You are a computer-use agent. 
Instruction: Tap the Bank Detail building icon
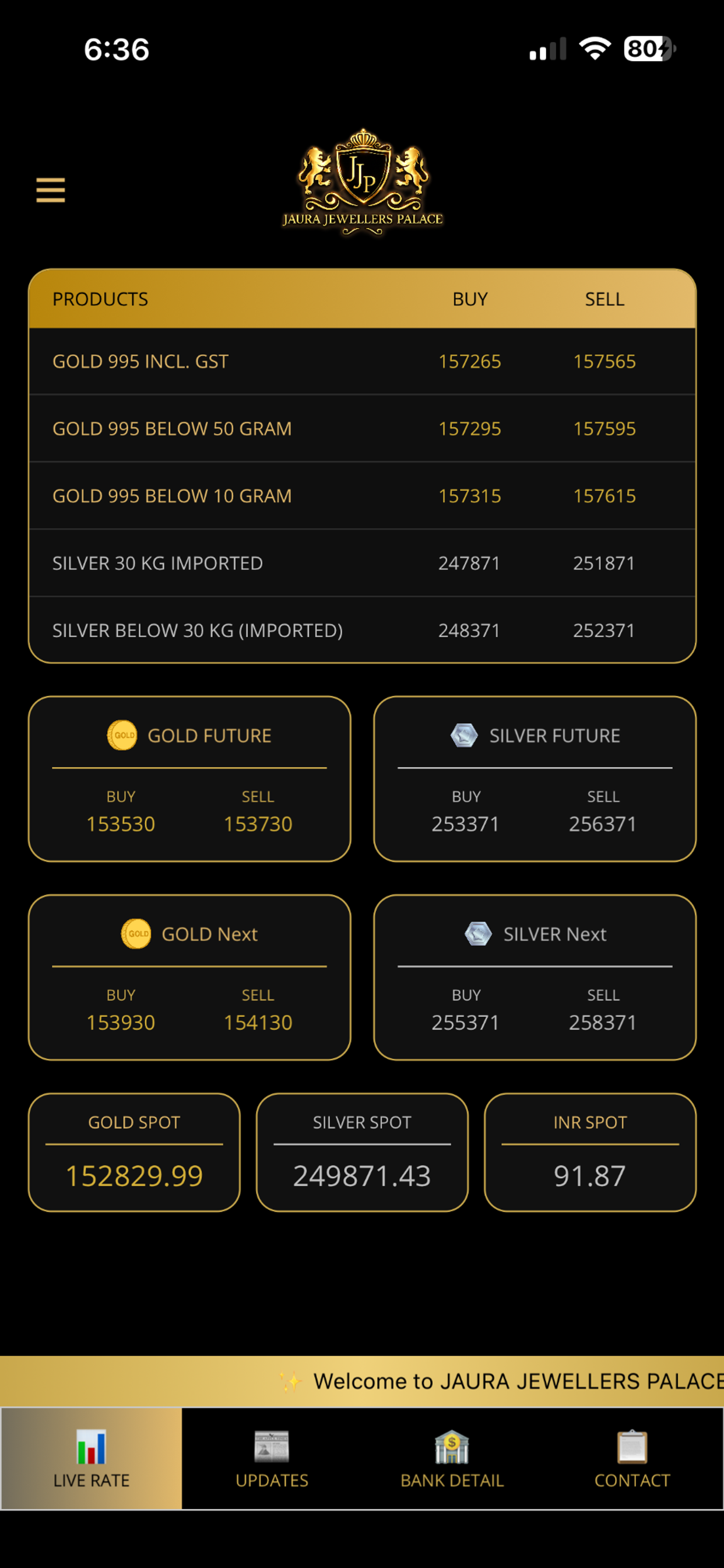click(x=452, y=1447)
